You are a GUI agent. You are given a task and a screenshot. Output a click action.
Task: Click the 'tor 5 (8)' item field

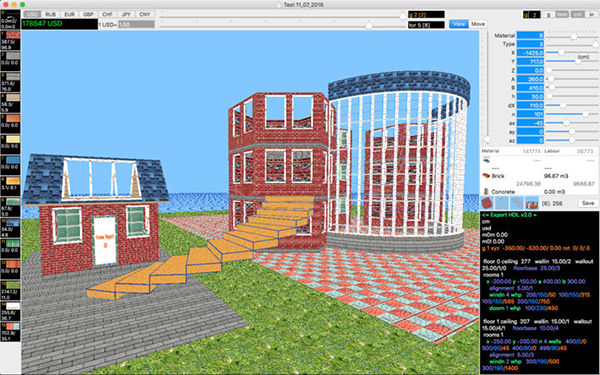click(426, 25)
